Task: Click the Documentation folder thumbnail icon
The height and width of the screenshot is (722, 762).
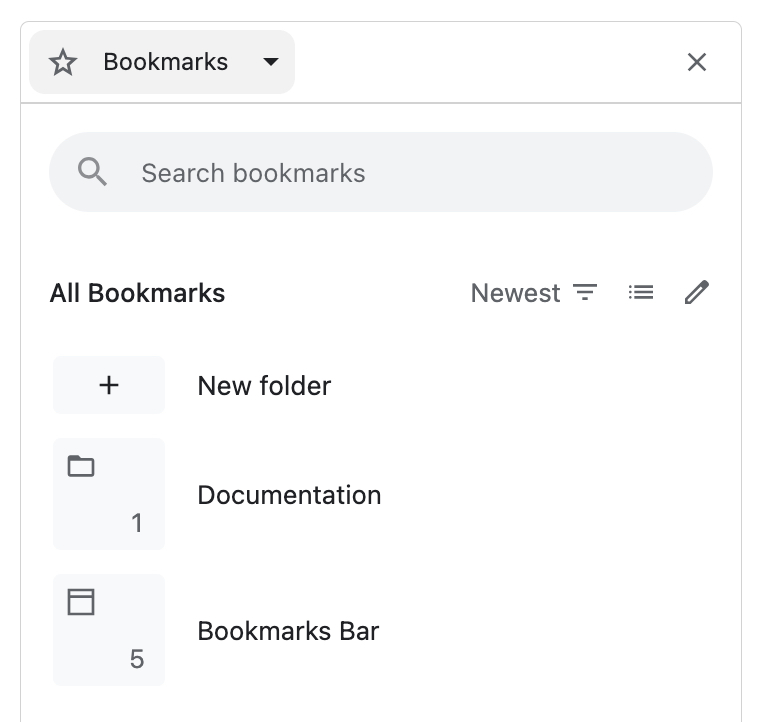Action: pyautogui.click(x=109, y=494)
